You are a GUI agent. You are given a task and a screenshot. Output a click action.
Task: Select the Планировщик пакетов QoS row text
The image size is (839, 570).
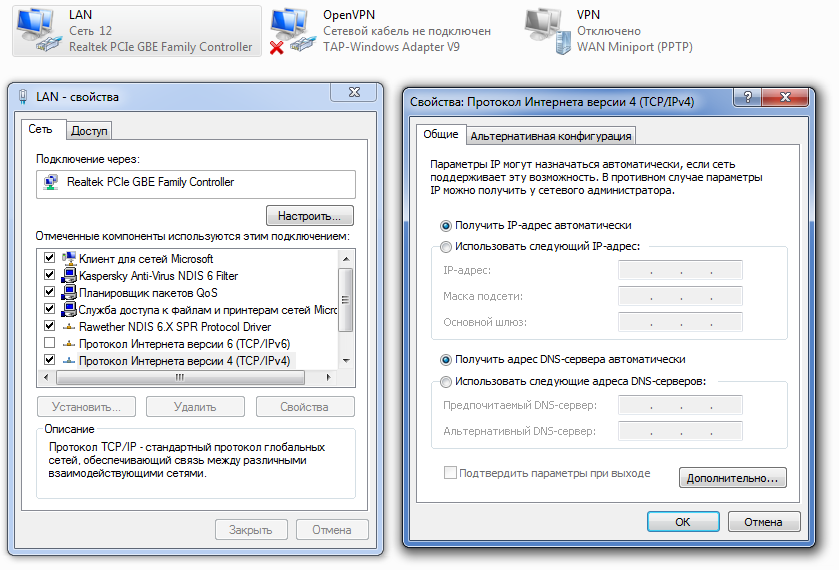point(148,293)
